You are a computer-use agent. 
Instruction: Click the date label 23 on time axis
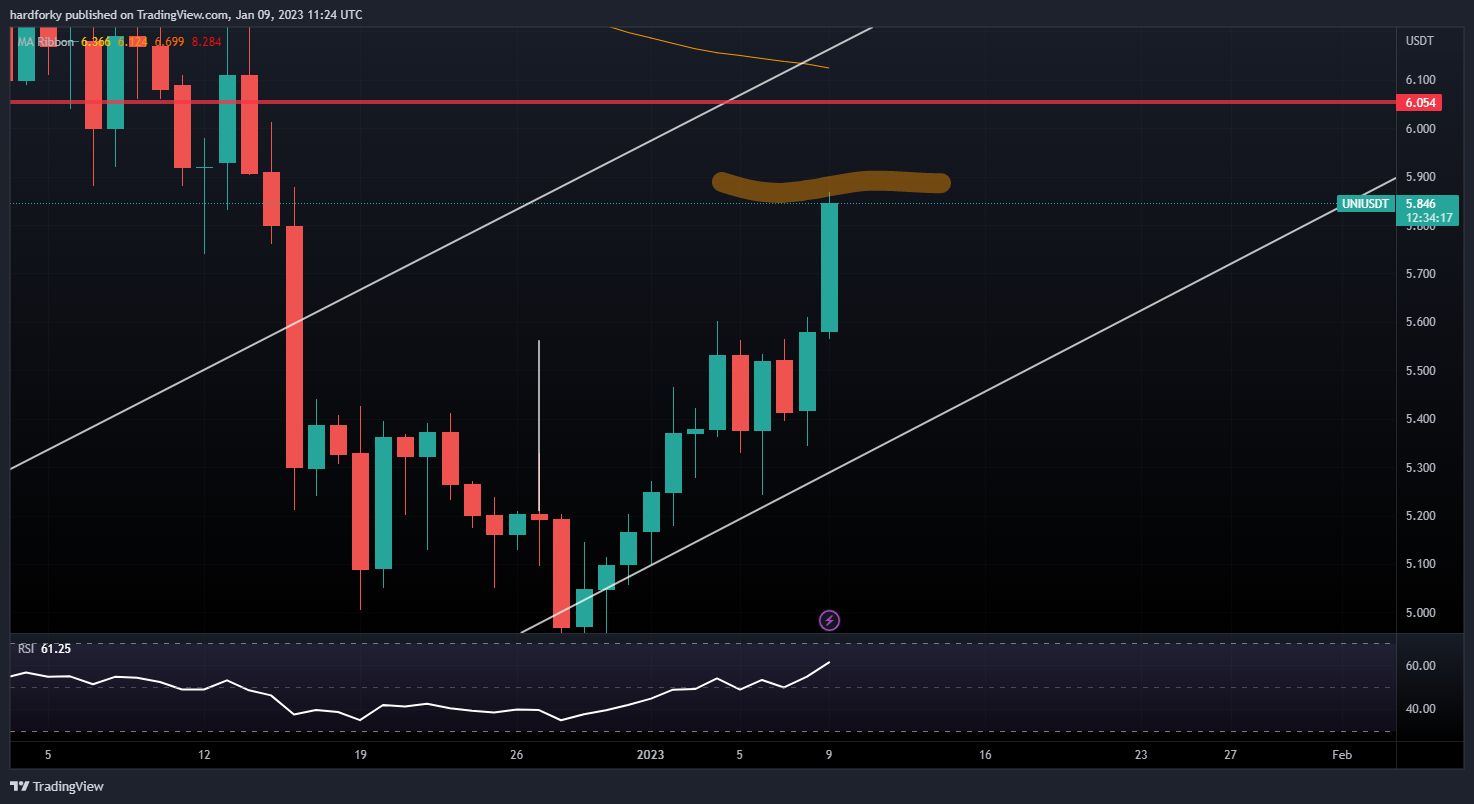(1141, 755)
